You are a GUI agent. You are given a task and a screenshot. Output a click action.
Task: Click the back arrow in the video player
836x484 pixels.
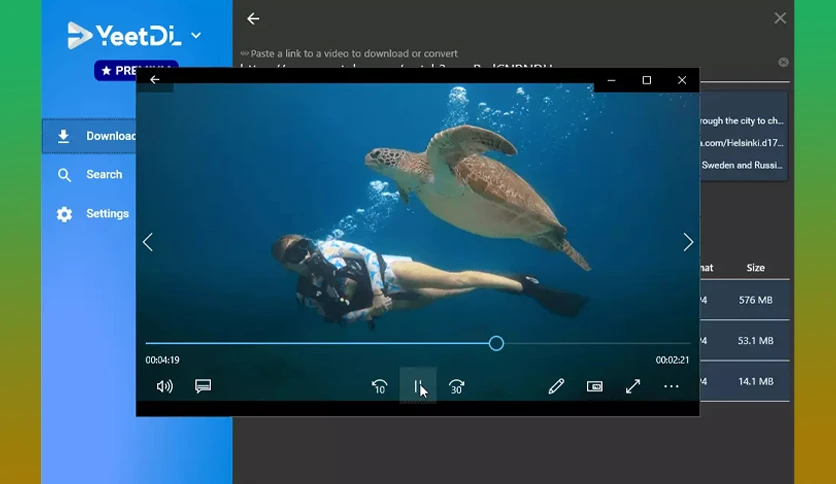coord(155,79)
